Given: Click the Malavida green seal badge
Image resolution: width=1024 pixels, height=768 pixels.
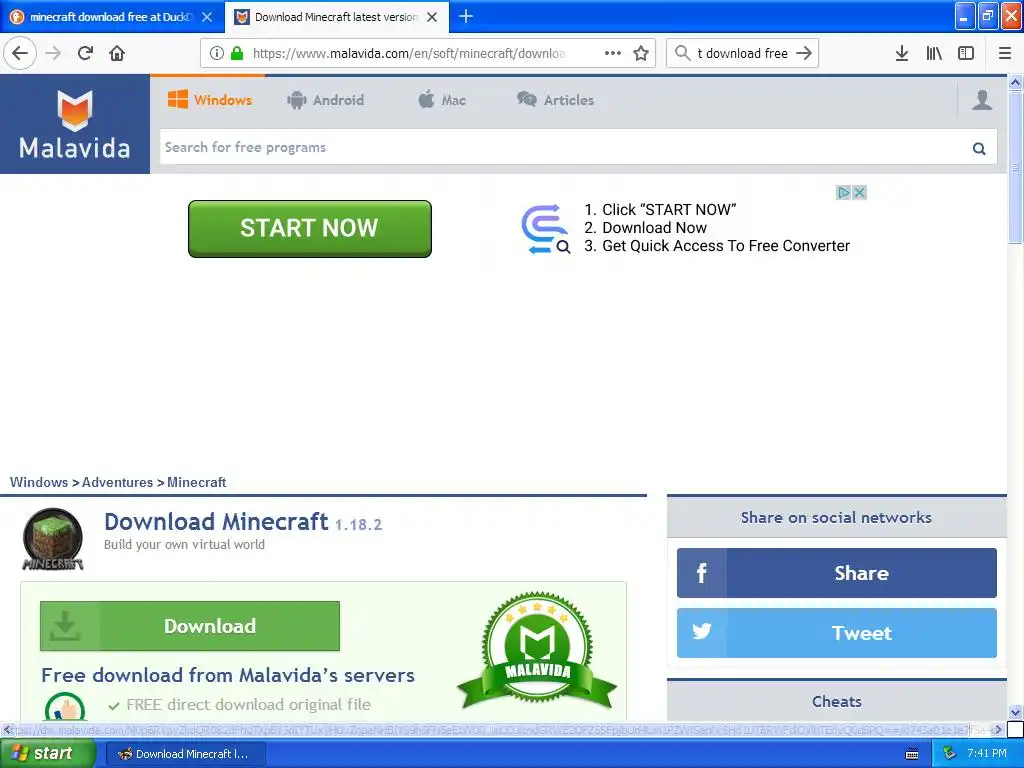Looking at the screenshot, I should 537,651.
